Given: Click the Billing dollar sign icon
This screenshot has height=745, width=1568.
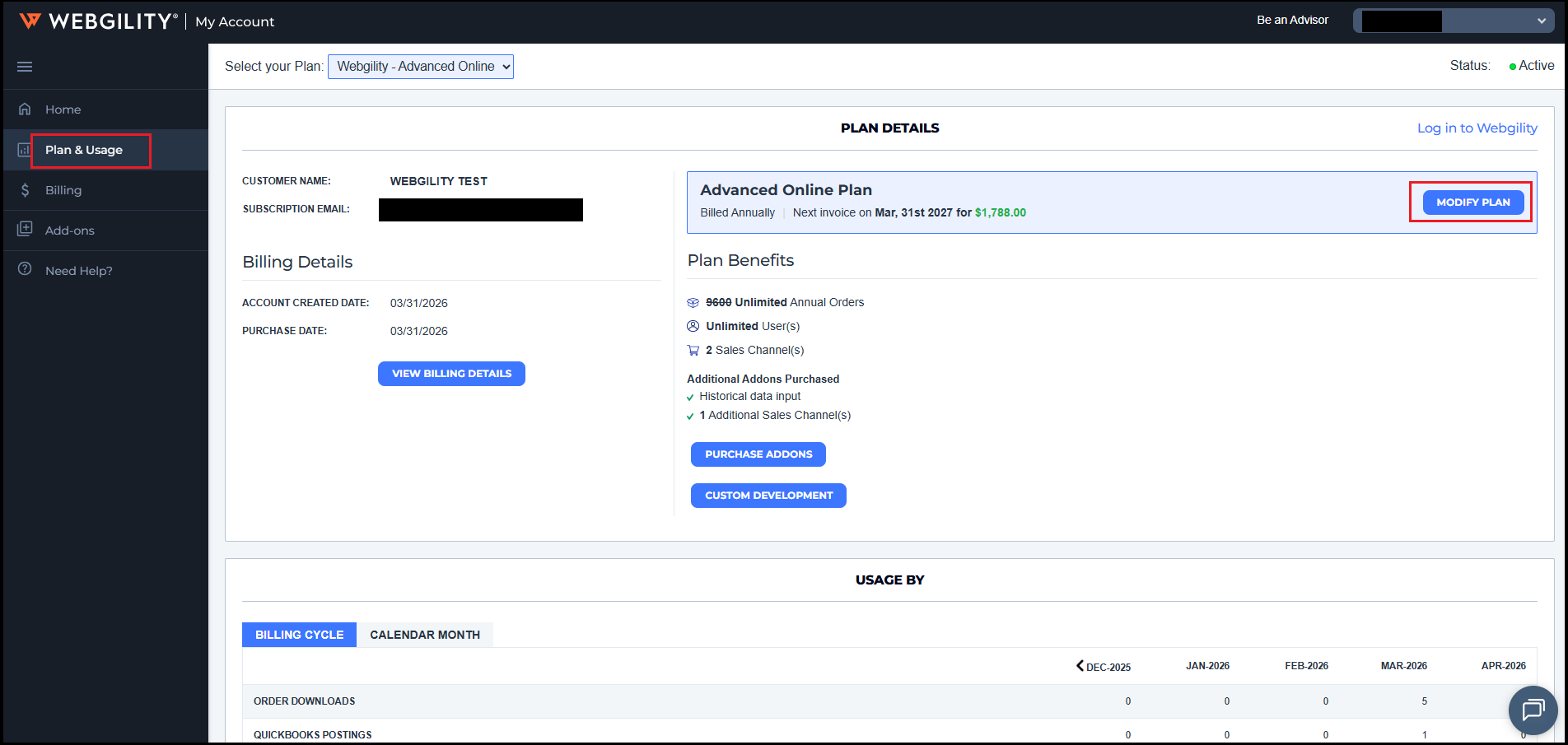Looking at the screenshot, I should [25, 190].
